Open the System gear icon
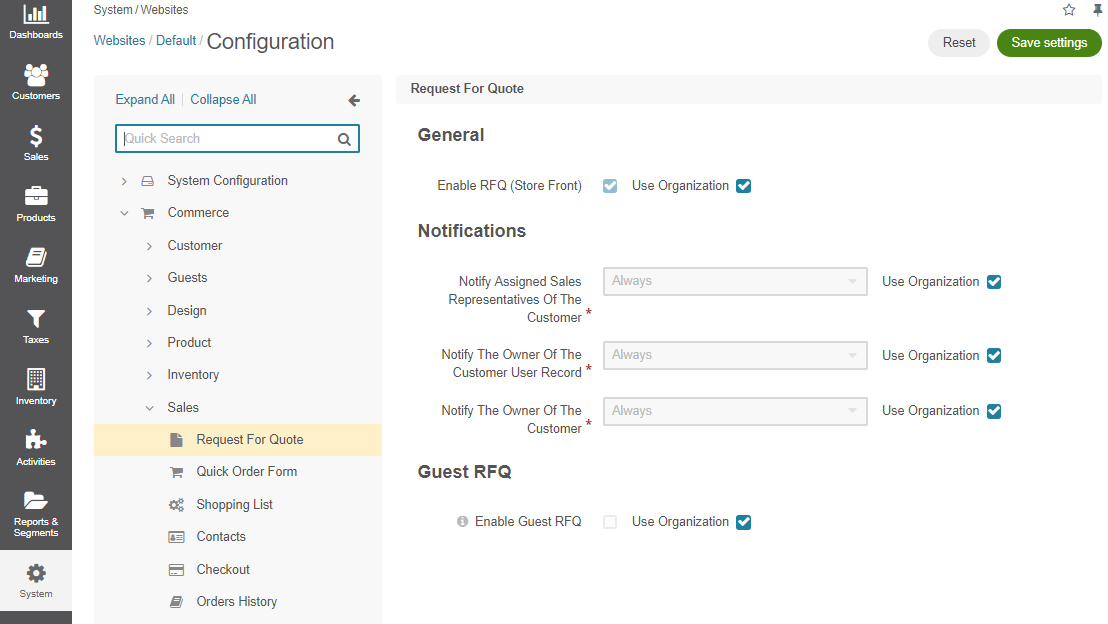This screenshot has height=624, width=1108. point(35,573)
